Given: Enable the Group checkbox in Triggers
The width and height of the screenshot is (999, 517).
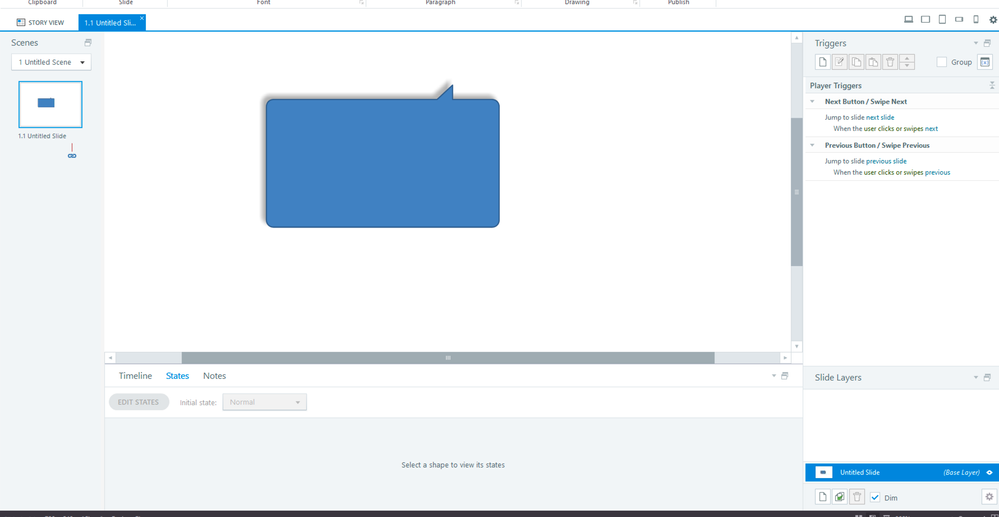Looking at the screenshot, I should click(942, 62).
